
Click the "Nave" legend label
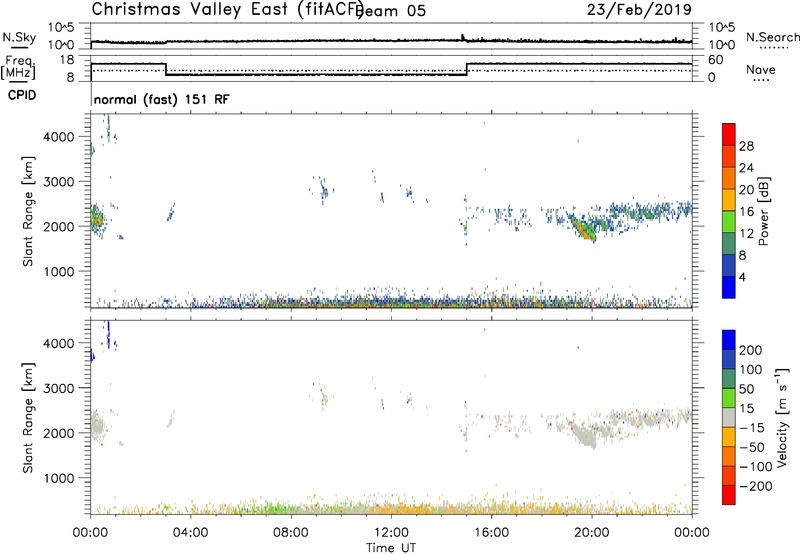[760, 69]
